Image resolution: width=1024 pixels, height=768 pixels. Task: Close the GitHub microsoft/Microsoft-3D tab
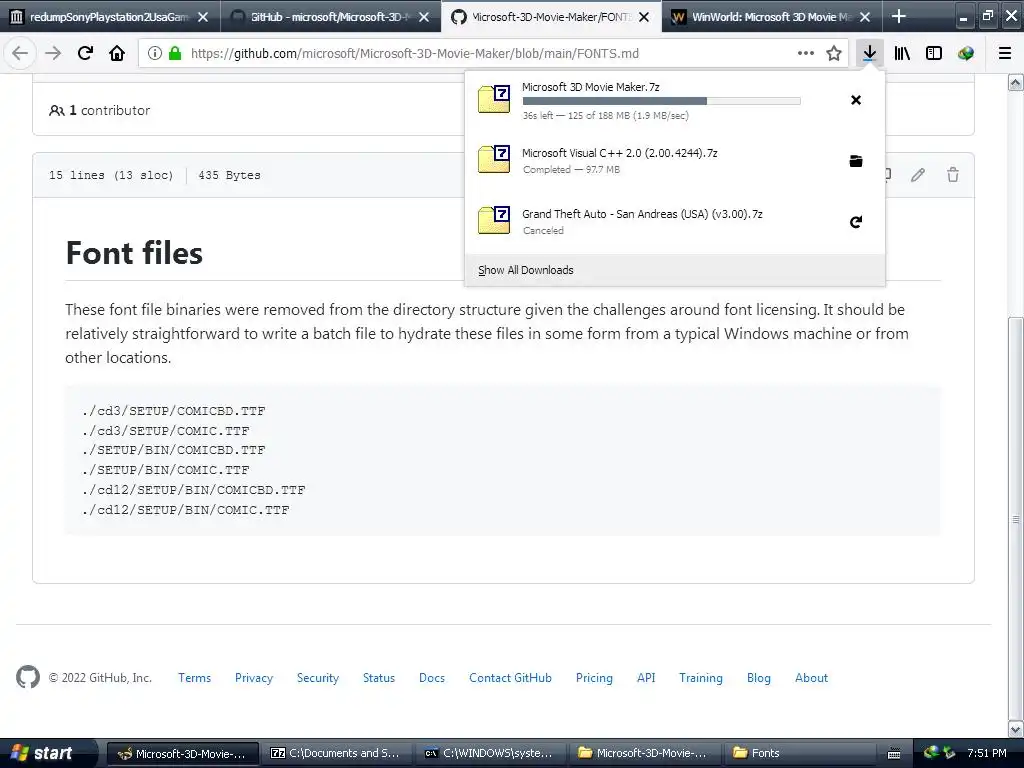[424, 17]
